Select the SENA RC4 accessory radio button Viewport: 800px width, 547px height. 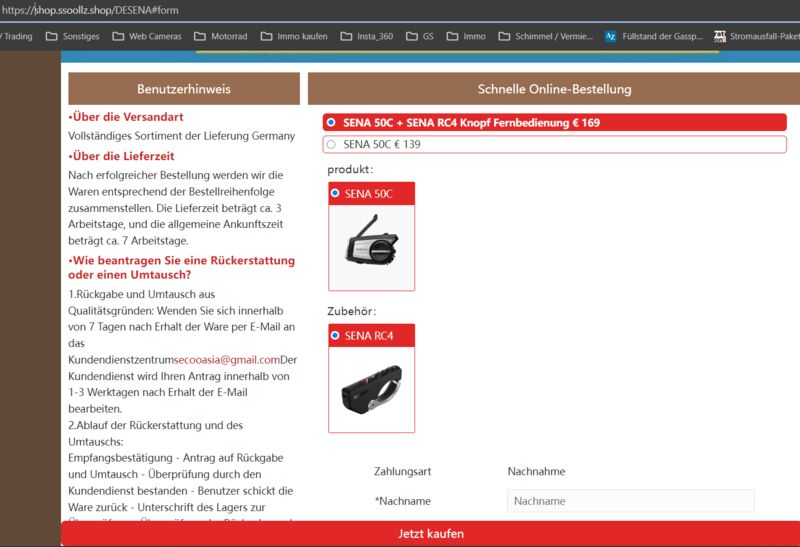click(x=335, y=335)
